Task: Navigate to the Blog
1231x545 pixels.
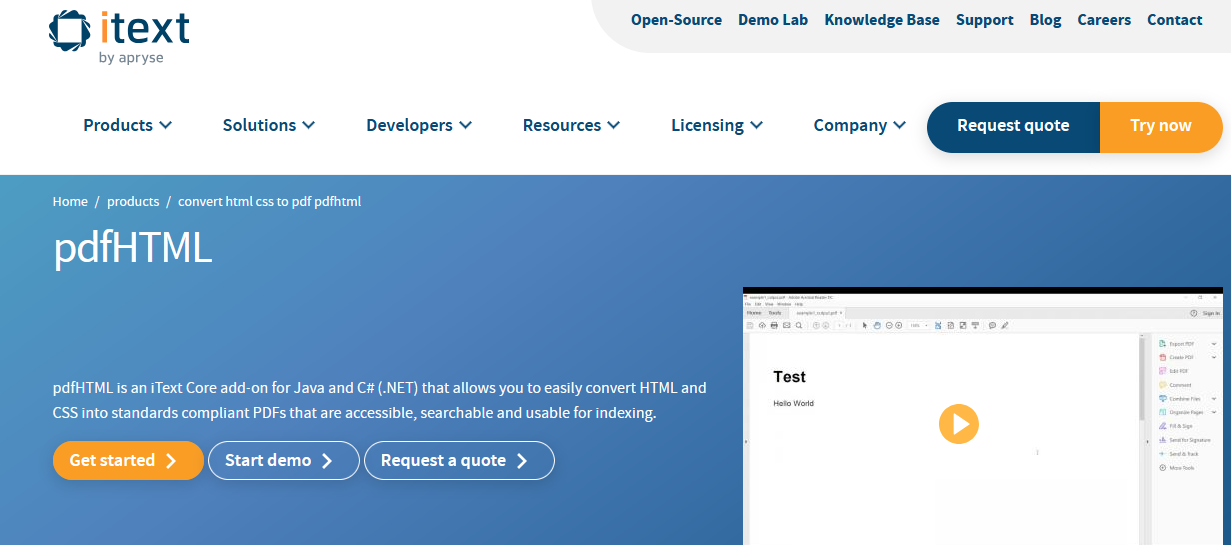Action: 1045,20
